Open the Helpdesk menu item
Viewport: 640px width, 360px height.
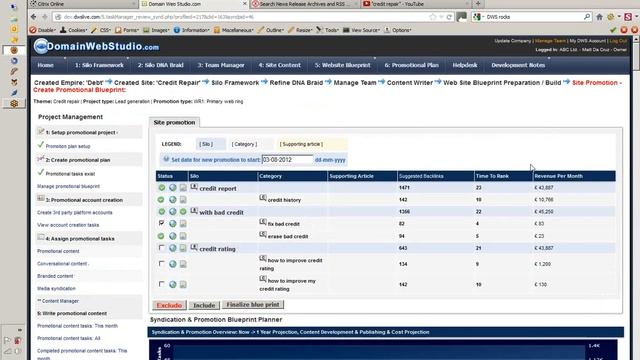(x=464, y=65)
